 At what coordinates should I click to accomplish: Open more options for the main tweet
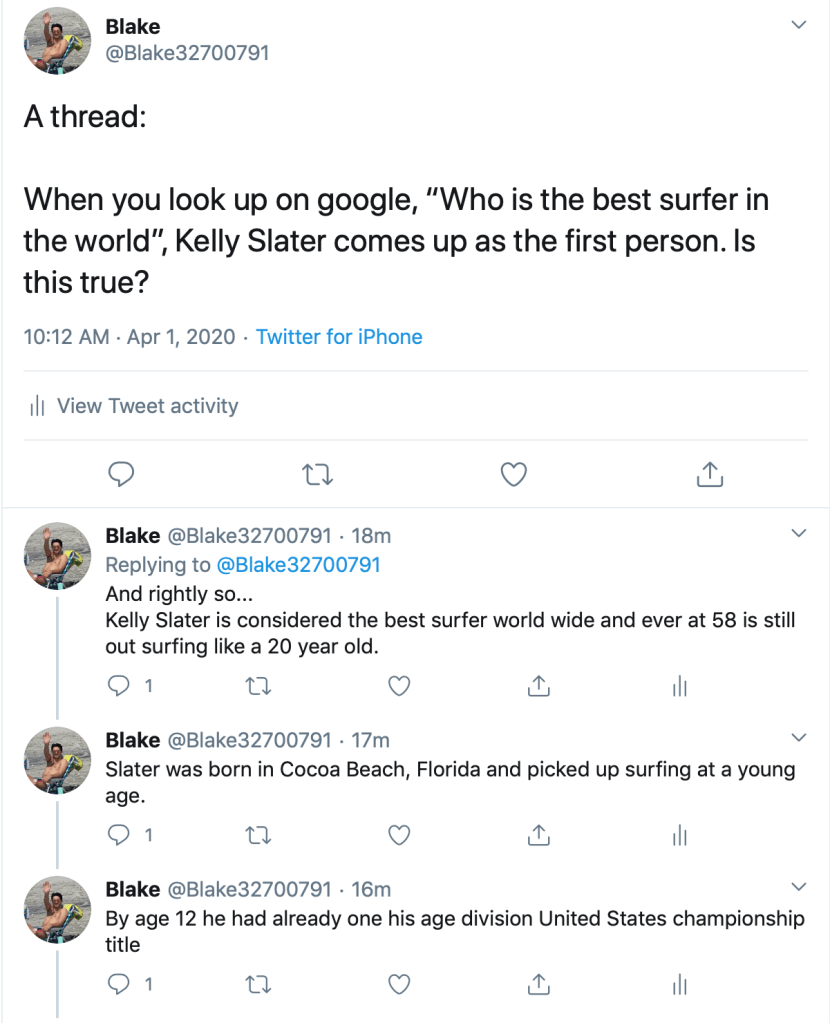click(x=798, y=25)
